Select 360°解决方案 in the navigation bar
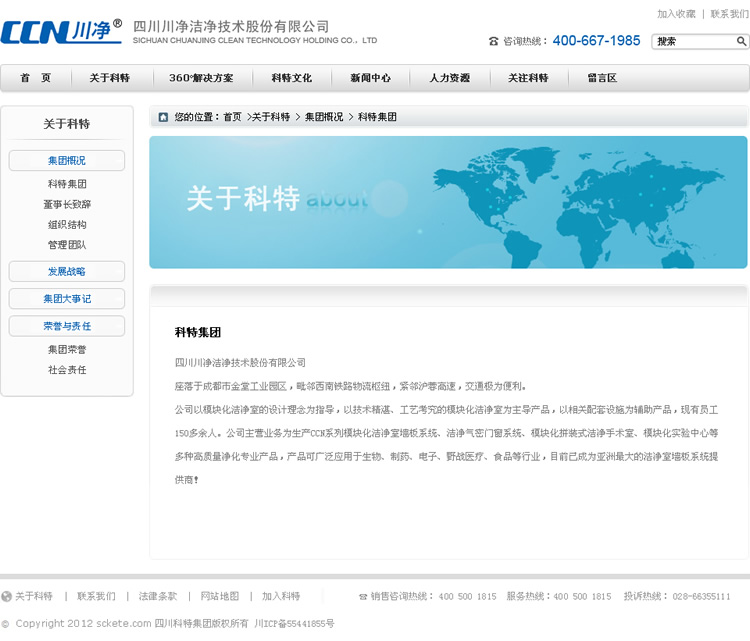 [201, 78]
